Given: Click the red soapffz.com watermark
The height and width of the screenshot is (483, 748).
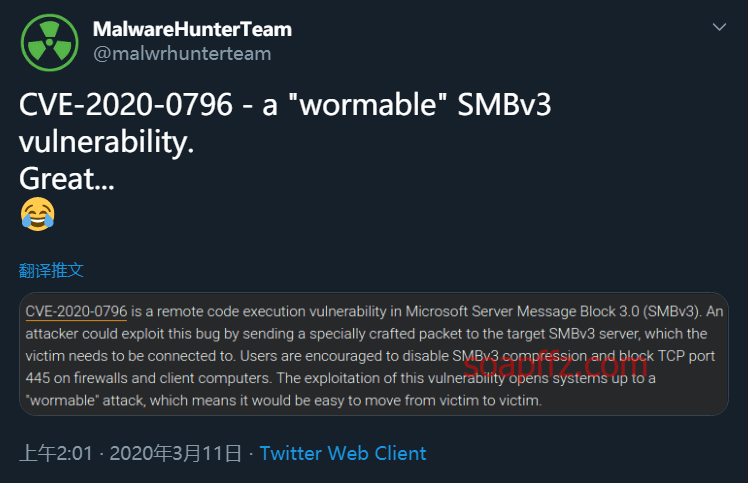Looking at the screenshot, I should (555, 367).
